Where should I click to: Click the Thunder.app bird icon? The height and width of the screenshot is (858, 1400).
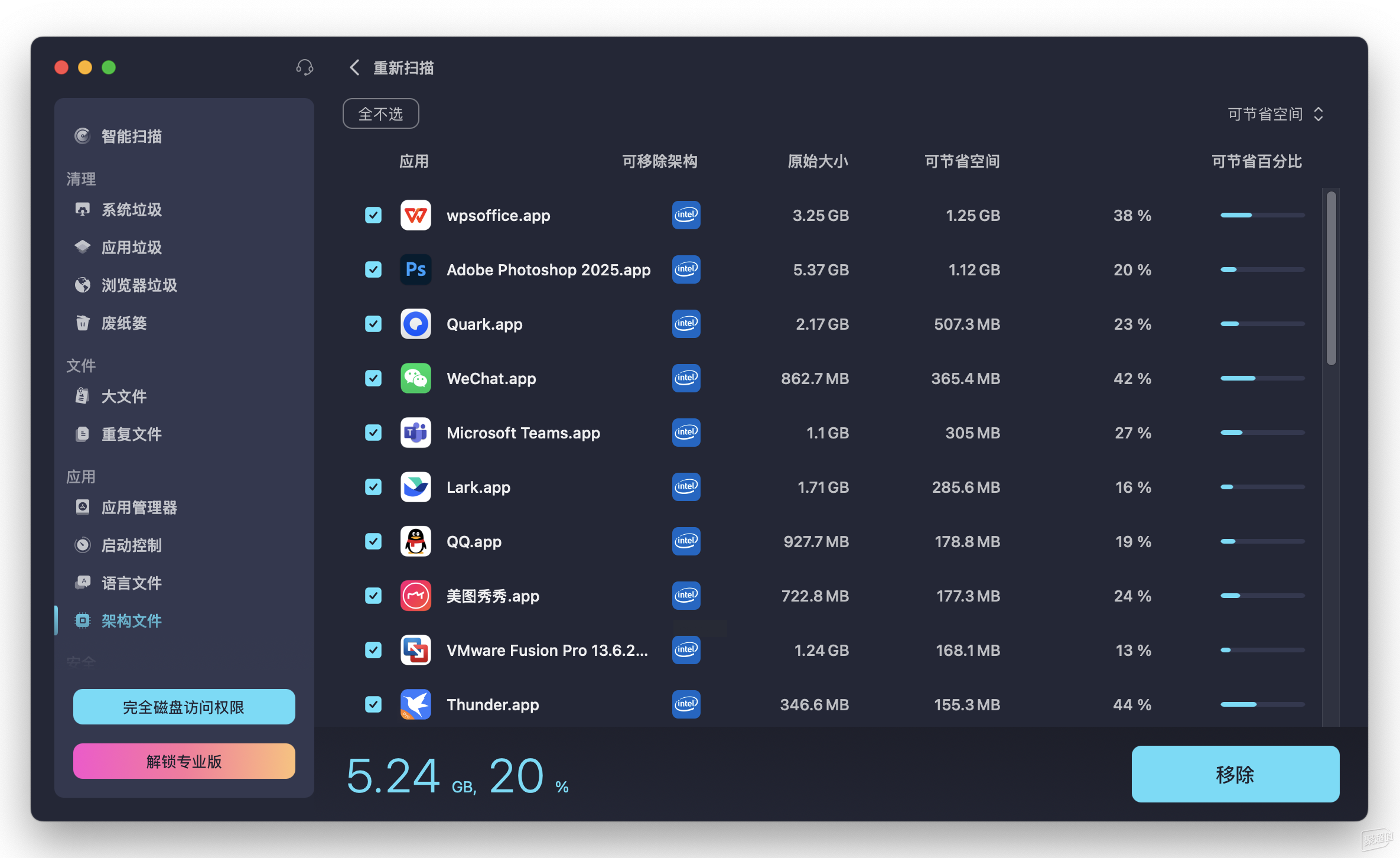(x=415, y=704)
